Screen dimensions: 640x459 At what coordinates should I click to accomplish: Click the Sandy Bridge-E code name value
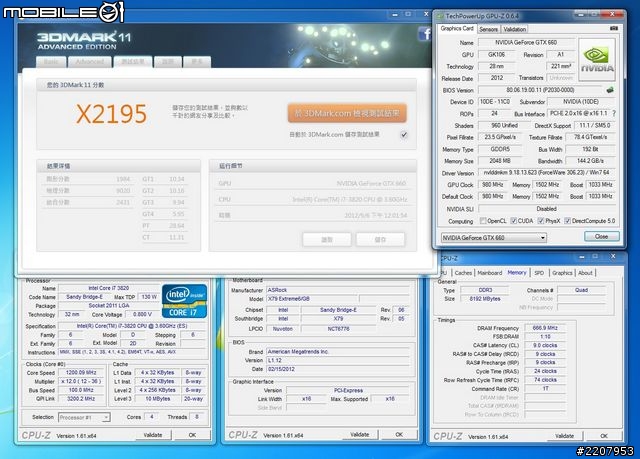pyautogui.click(x=84, y=297)
